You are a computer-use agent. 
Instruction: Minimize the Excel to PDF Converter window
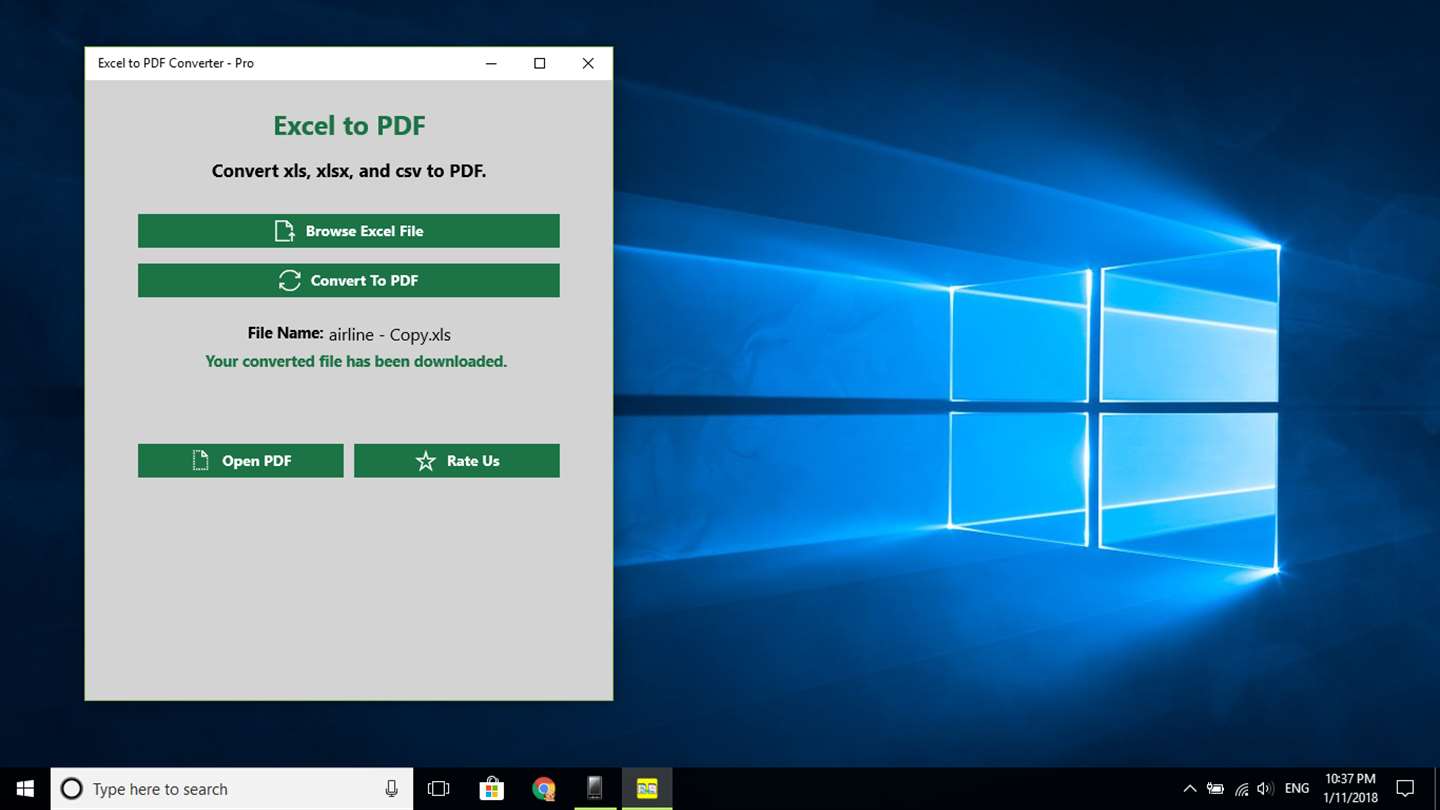491,63
